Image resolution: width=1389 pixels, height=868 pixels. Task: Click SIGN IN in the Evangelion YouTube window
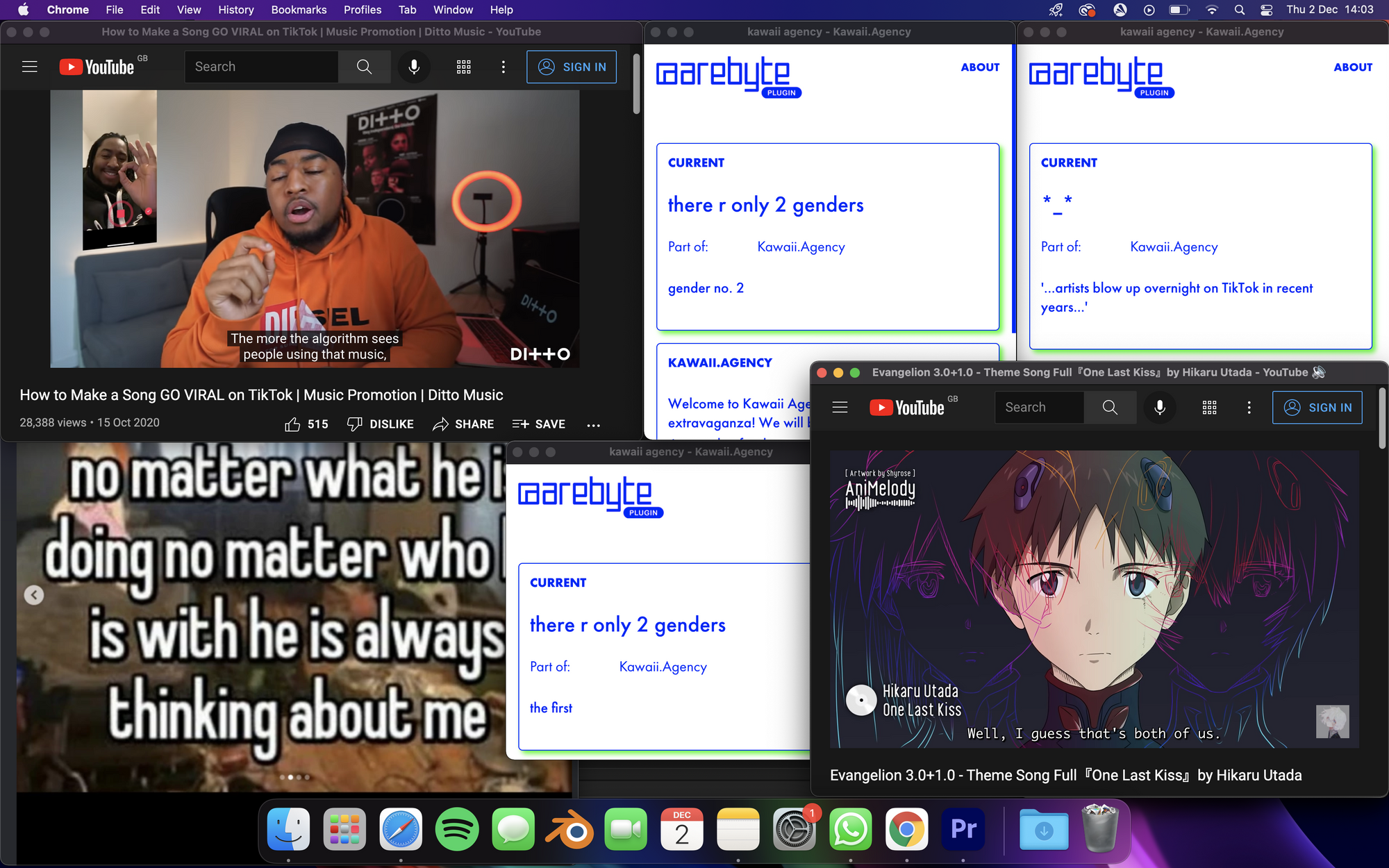[x=1317, y=408]
